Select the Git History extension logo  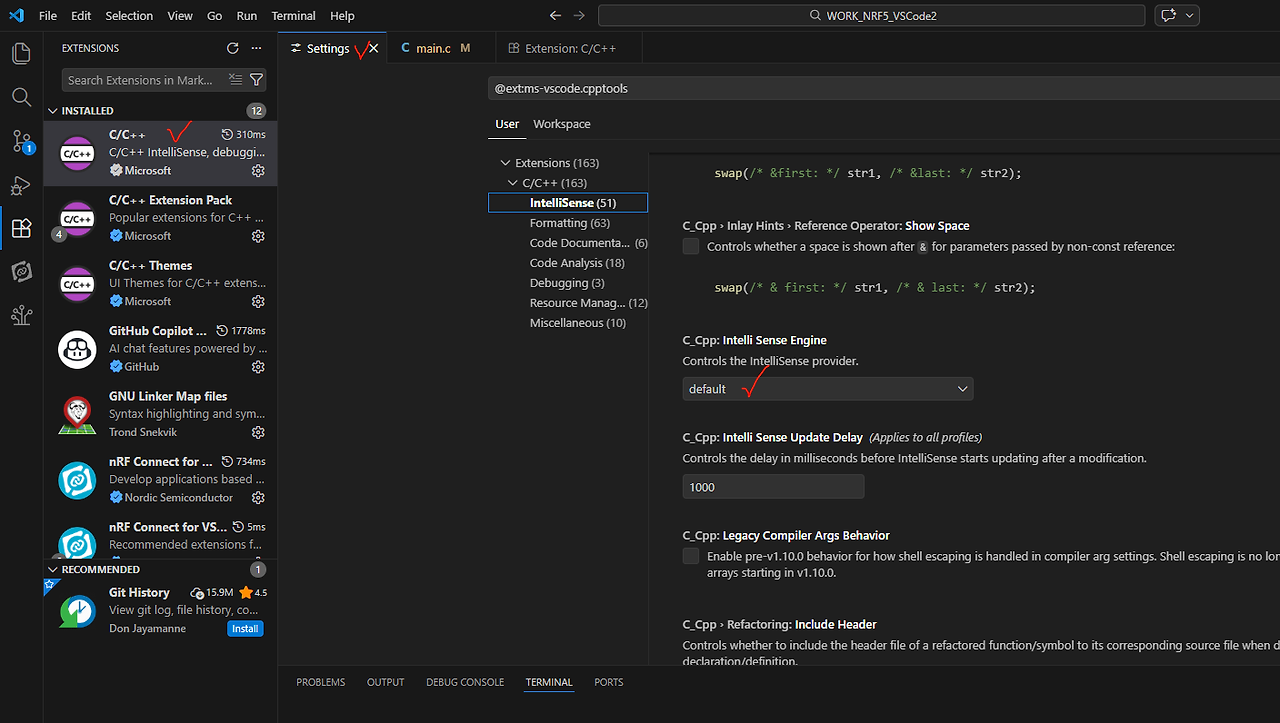pos(77,610)
